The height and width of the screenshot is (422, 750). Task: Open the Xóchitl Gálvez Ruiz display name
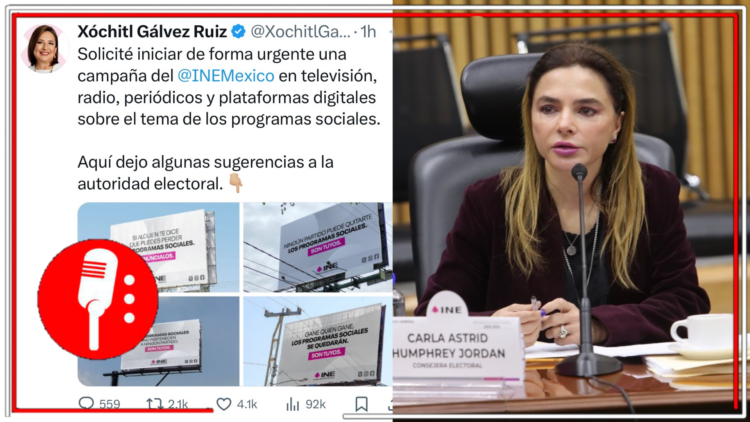[152, 32]
